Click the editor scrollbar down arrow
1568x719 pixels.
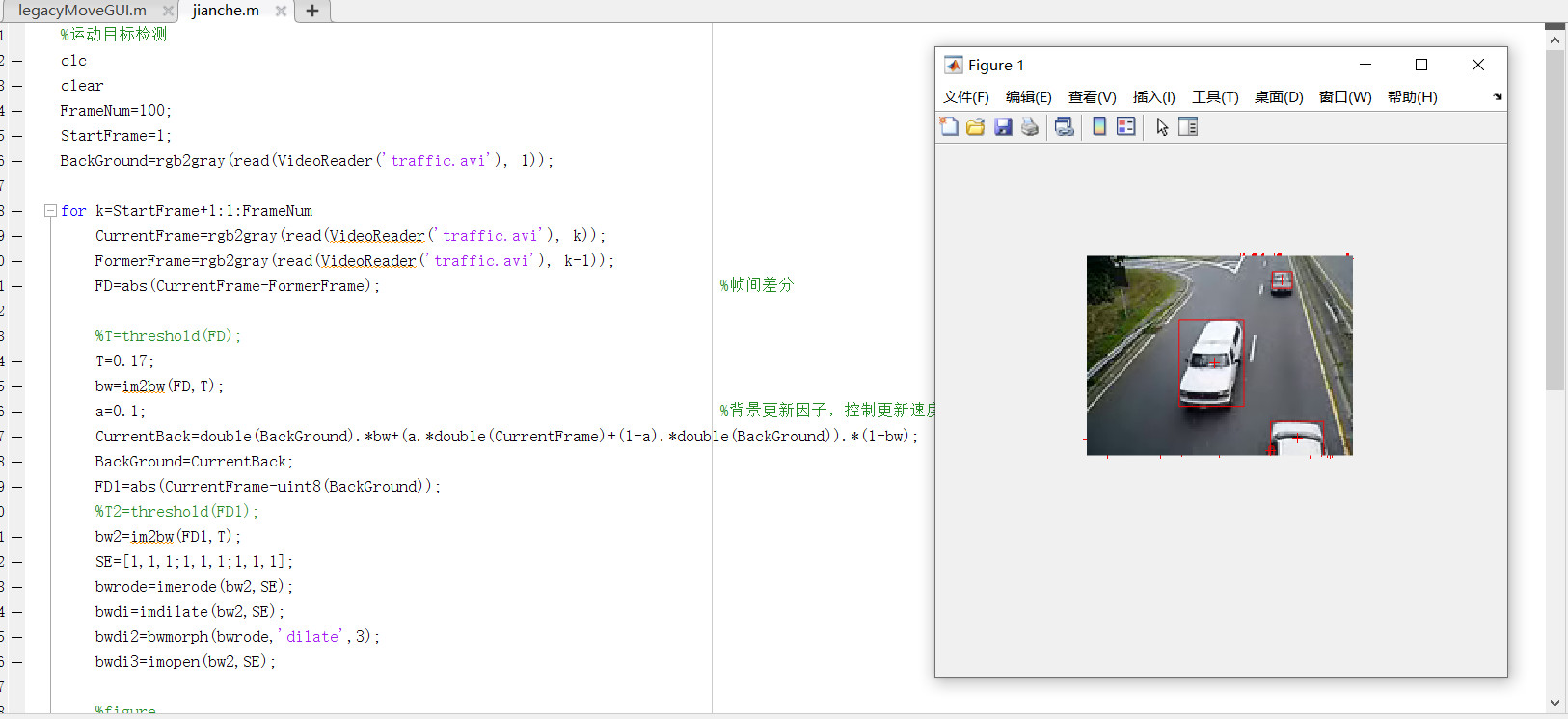pos(1554,704)
